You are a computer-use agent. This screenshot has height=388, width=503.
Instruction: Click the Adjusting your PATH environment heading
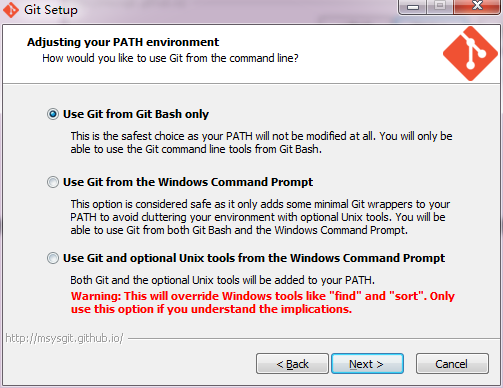click(123, 42)
